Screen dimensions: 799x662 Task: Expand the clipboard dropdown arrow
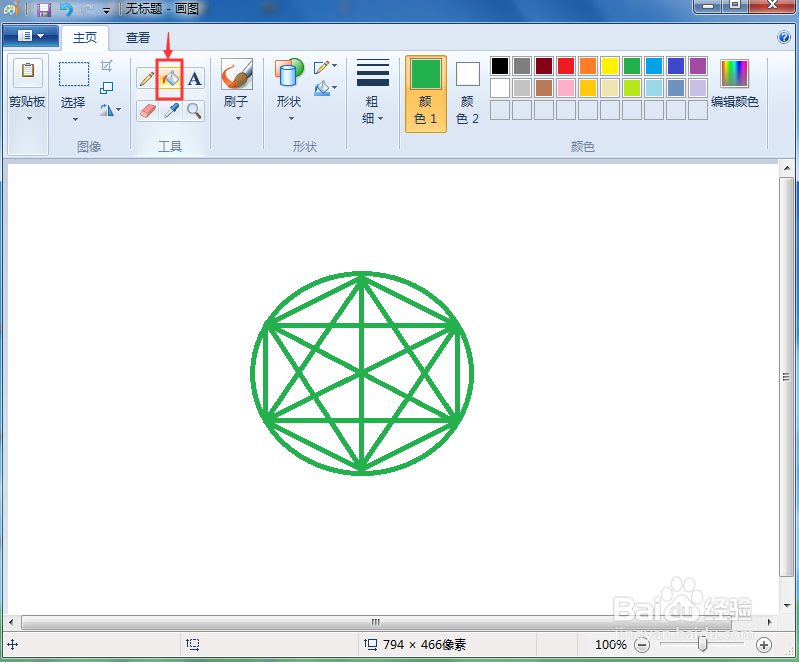click(29, 119)
